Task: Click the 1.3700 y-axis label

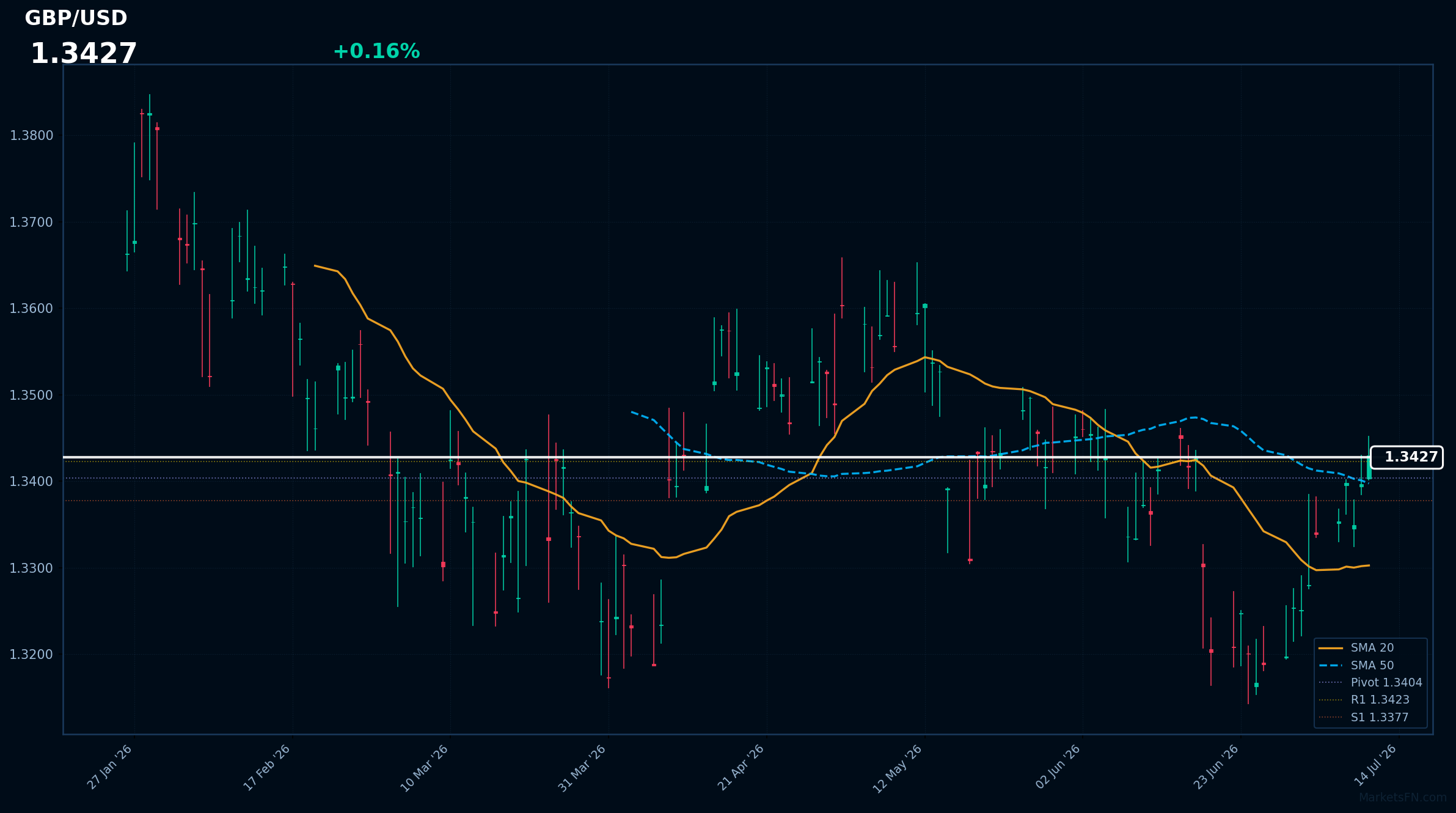Action: coord(32,223)
